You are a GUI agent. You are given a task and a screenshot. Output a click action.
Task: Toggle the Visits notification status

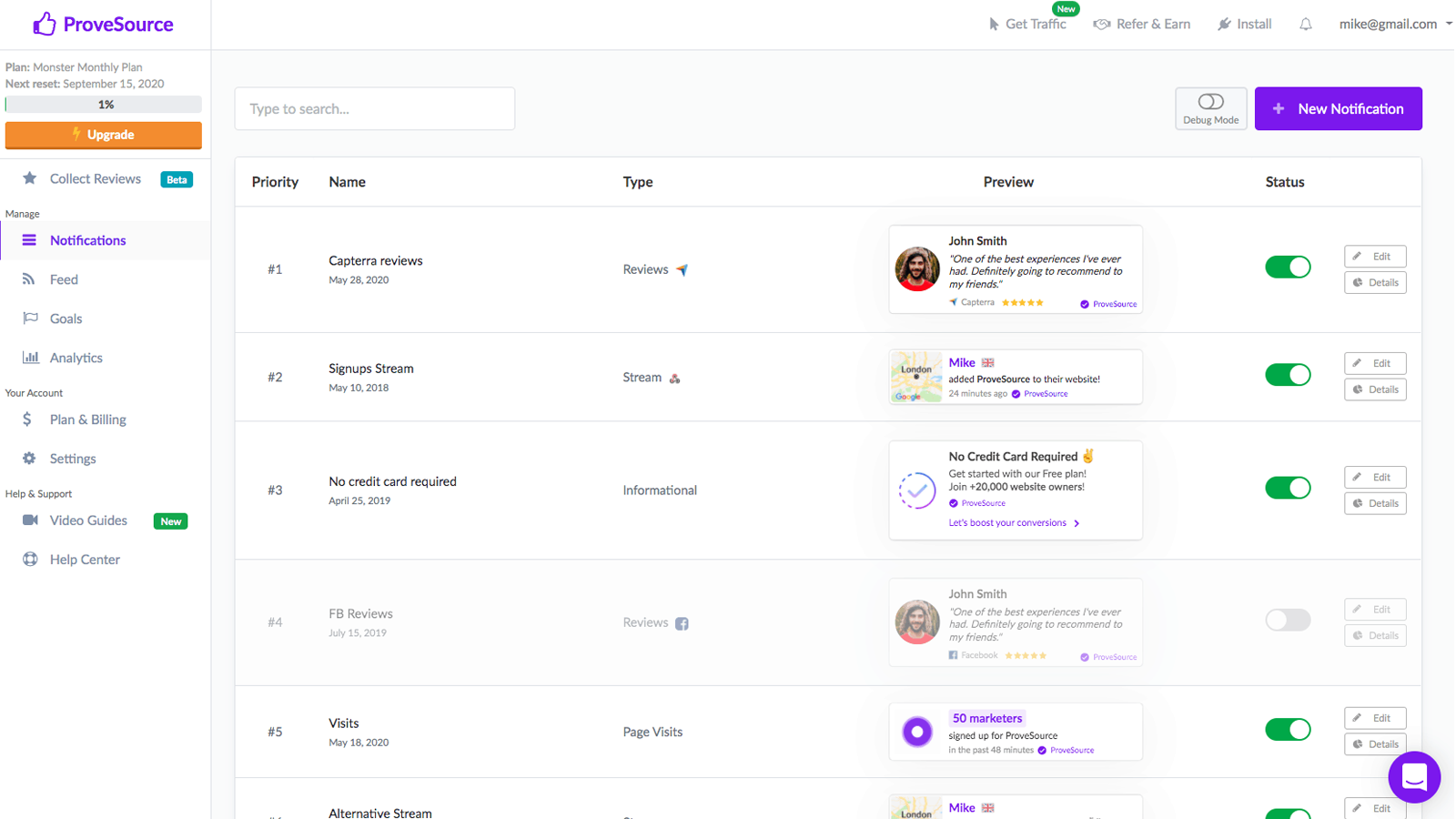1288,730
